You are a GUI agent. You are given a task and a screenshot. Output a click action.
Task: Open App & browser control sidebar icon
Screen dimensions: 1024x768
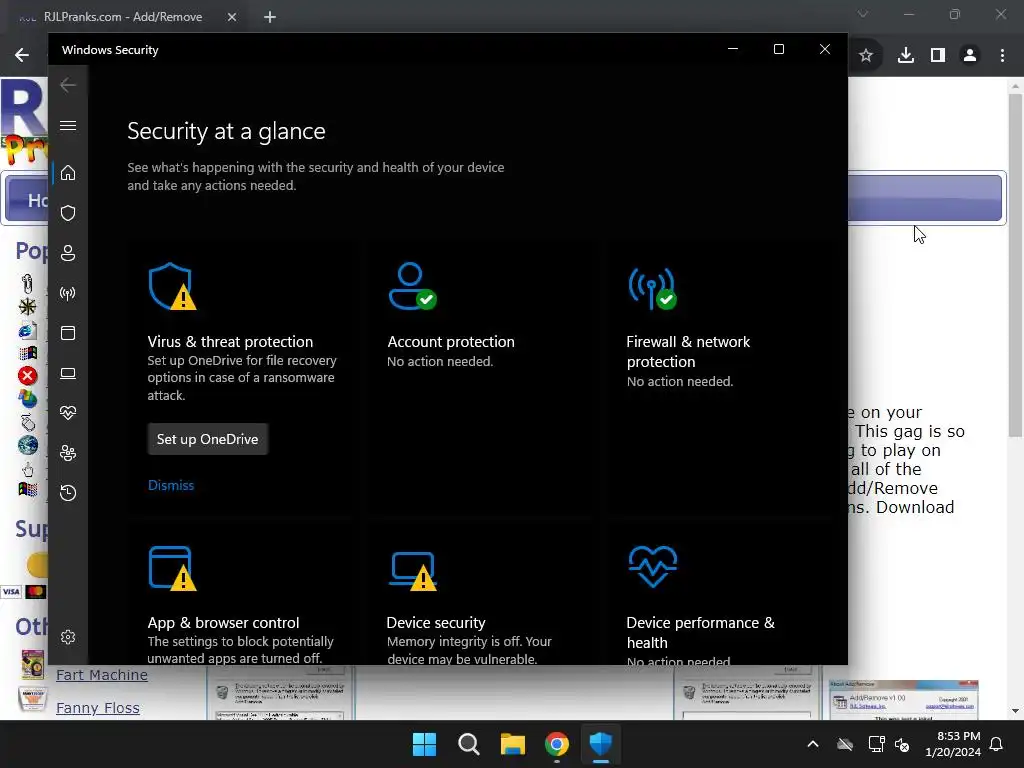[68, 333]
